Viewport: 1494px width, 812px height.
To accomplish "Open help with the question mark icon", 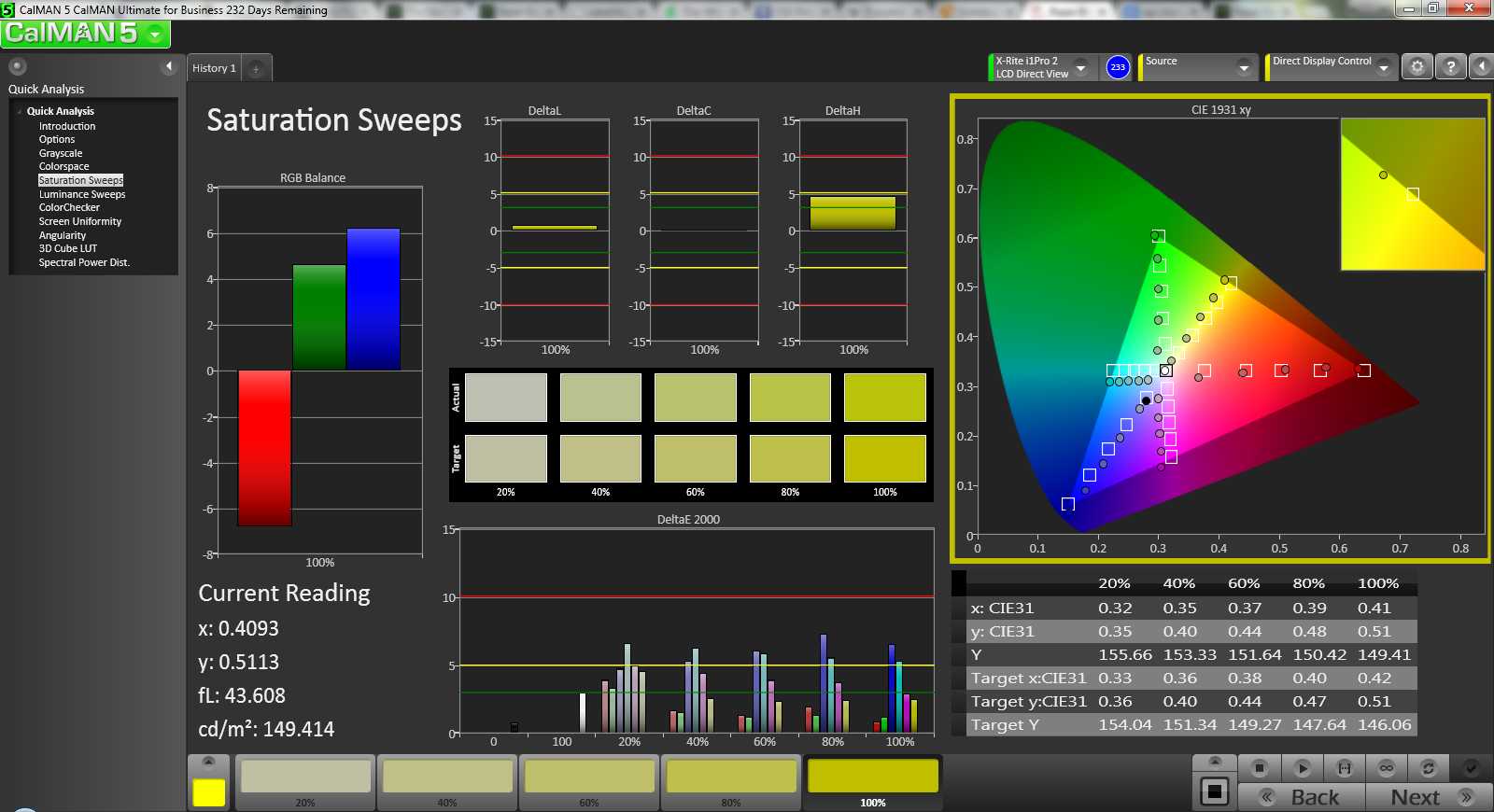I will [1450, 67].
